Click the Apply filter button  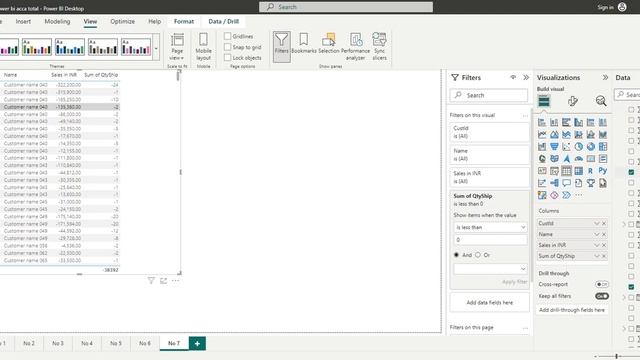point(515,282)
